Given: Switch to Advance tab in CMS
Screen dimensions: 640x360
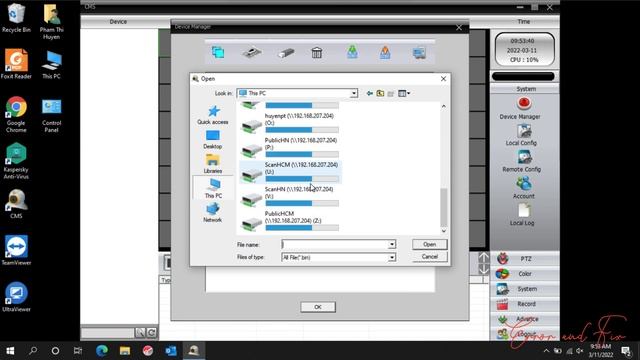Looking at the screenshot, I should pos(524,319).
